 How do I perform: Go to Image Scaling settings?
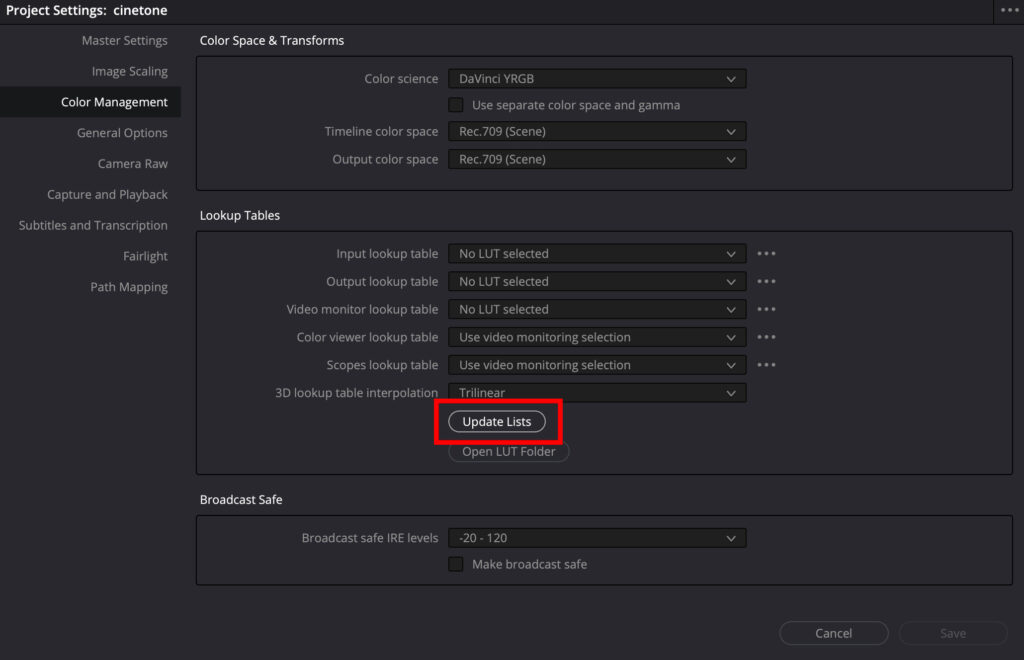(x=129, y=72)
